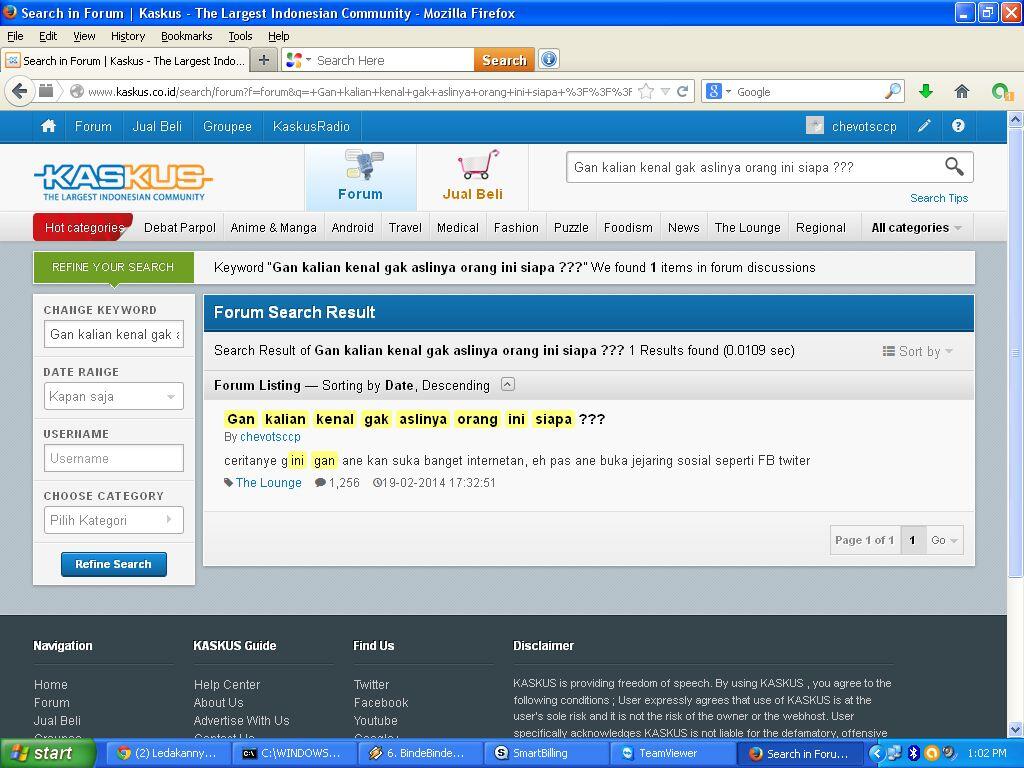Click the Jual Beli shopping cart icon
This screenshot has width=1024, height=768.
tap(478, 165)
